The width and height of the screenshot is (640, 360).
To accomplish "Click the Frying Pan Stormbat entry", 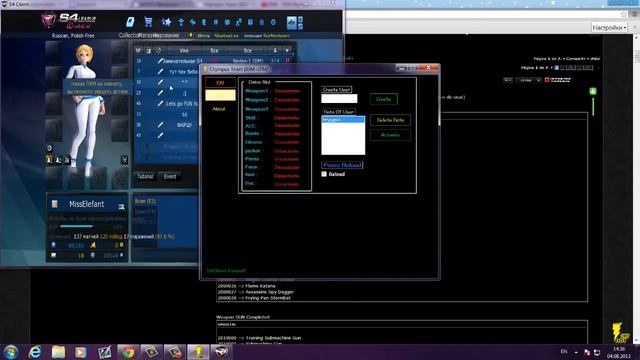I will 254,298.
